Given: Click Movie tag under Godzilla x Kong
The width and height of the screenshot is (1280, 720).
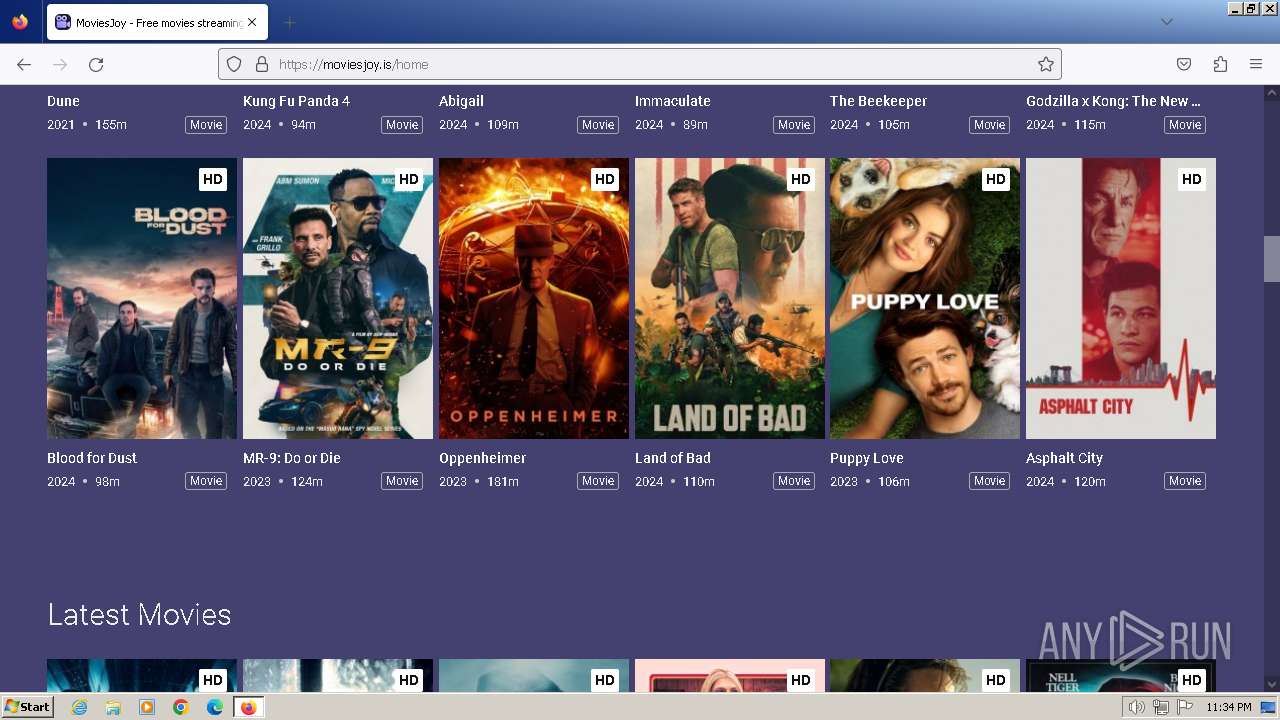Looking at the screenshot, I should tap(1185, 125).
